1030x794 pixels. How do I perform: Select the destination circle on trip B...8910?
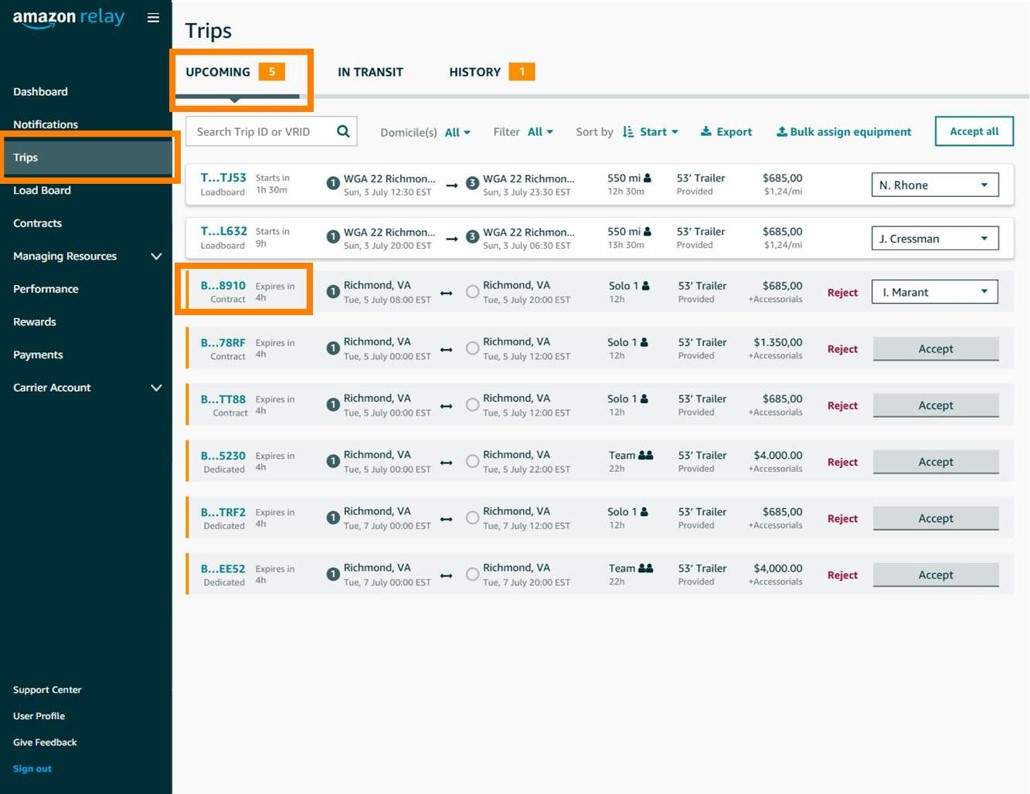pos(472,292)
